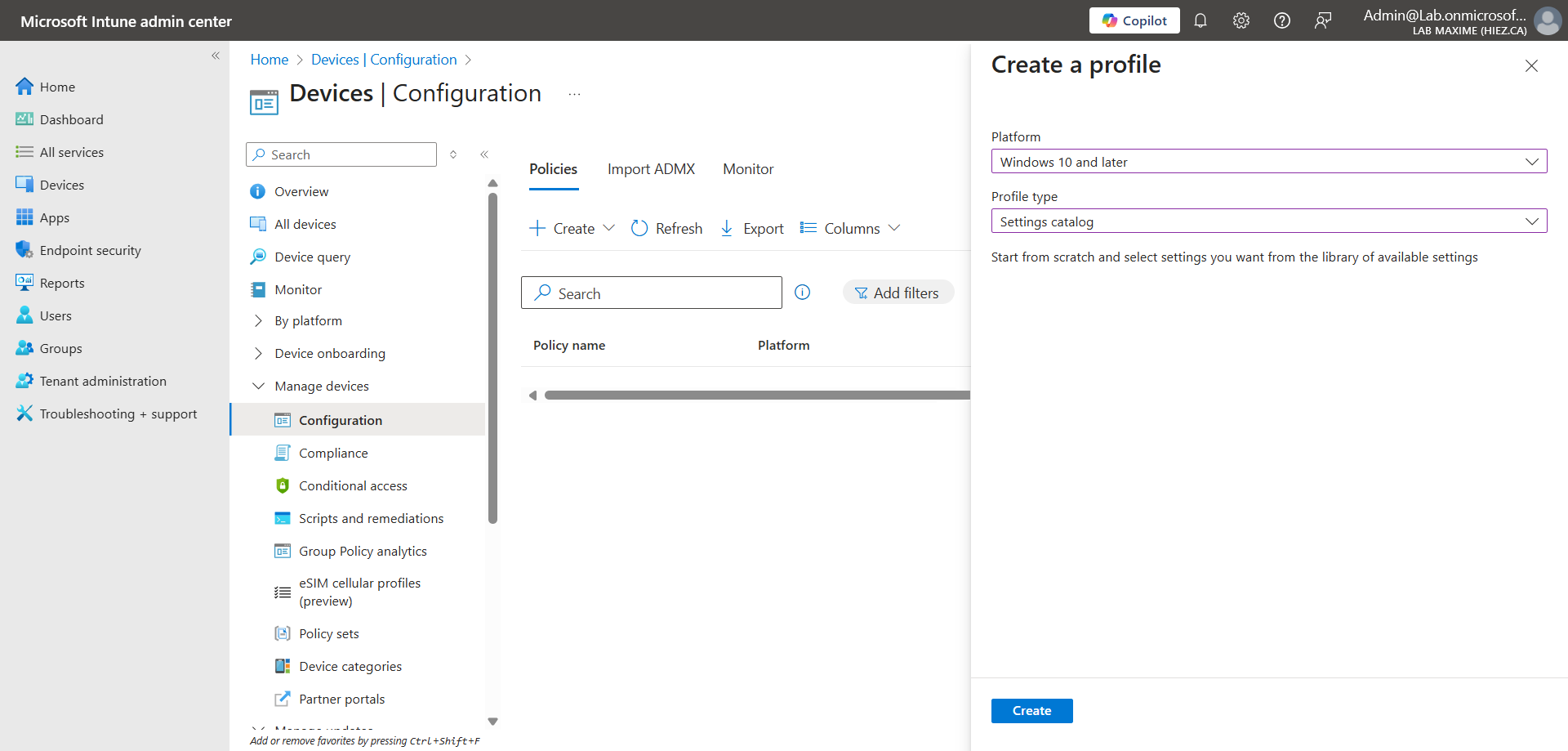Open the settings gear in header
This screenshot has height=751, width=1568.
coord(1241,20)
